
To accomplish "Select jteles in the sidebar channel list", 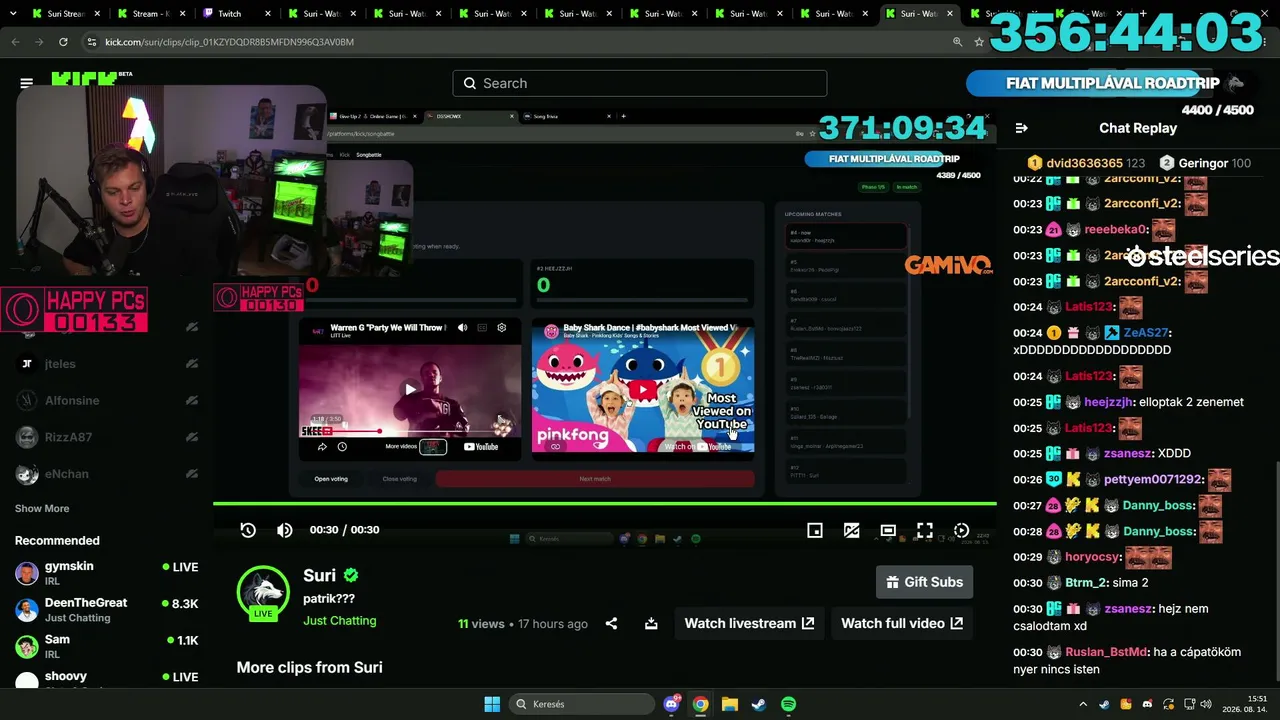I will [x=106, y=364].
